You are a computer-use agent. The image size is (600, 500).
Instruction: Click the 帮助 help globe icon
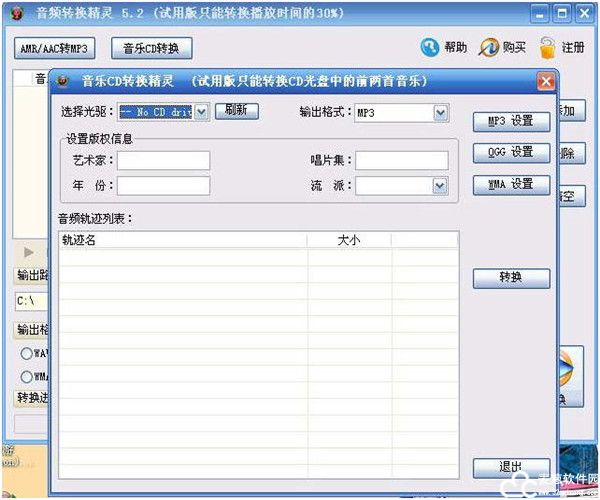click(430, 47)
